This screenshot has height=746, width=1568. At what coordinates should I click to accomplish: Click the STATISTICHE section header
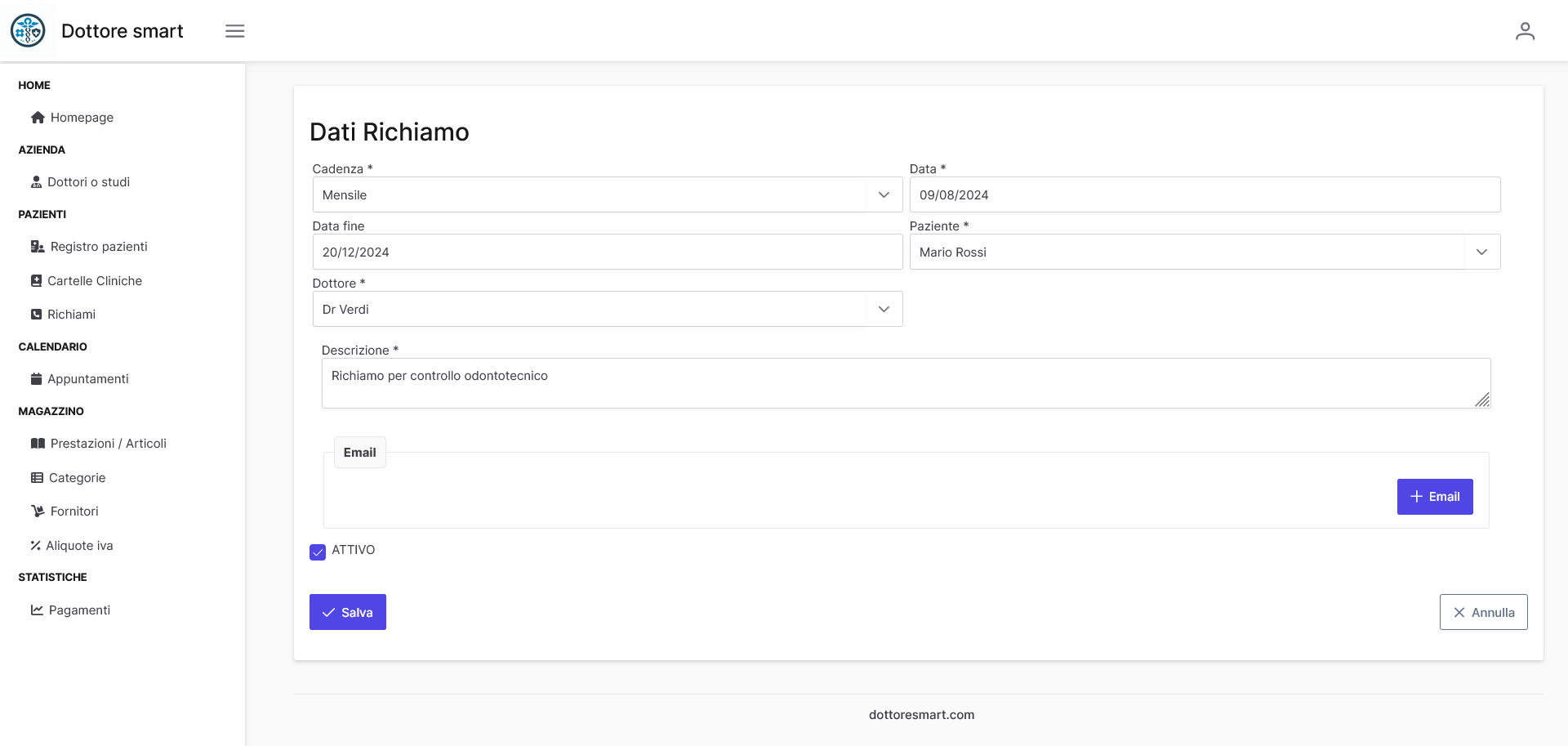click(x=53, y=577)
